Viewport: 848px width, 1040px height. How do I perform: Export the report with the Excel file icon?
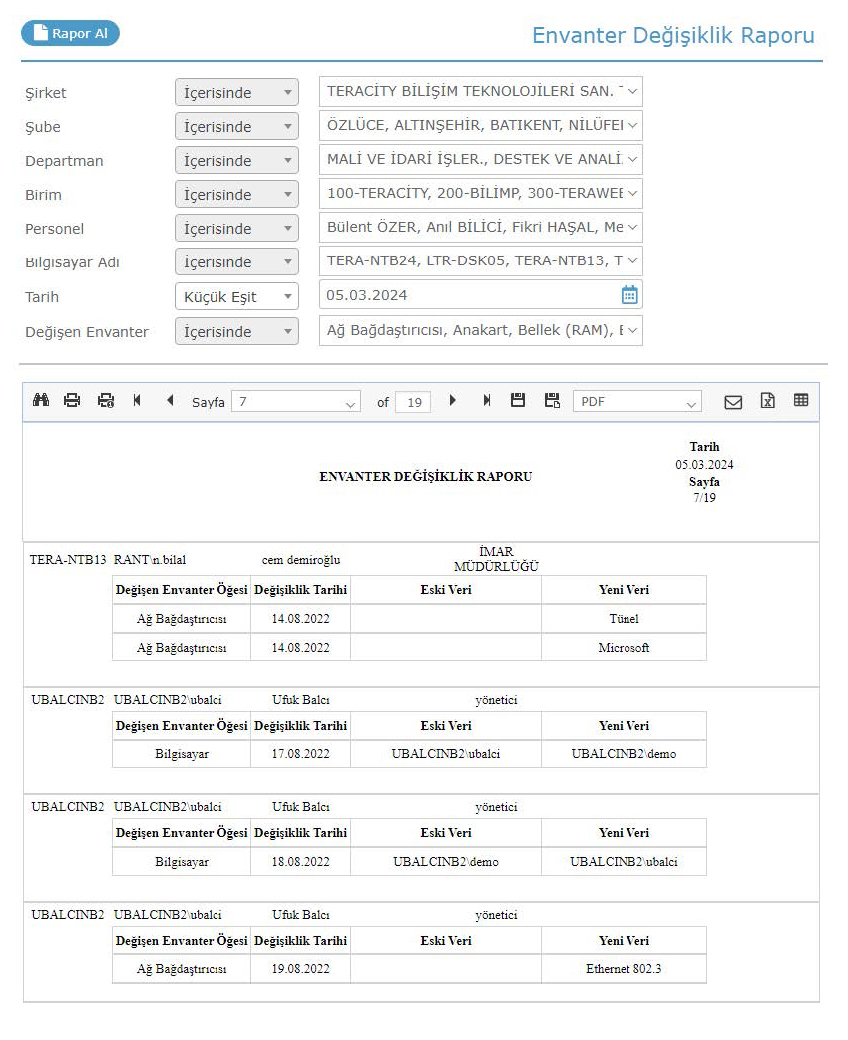pos(768,401)
